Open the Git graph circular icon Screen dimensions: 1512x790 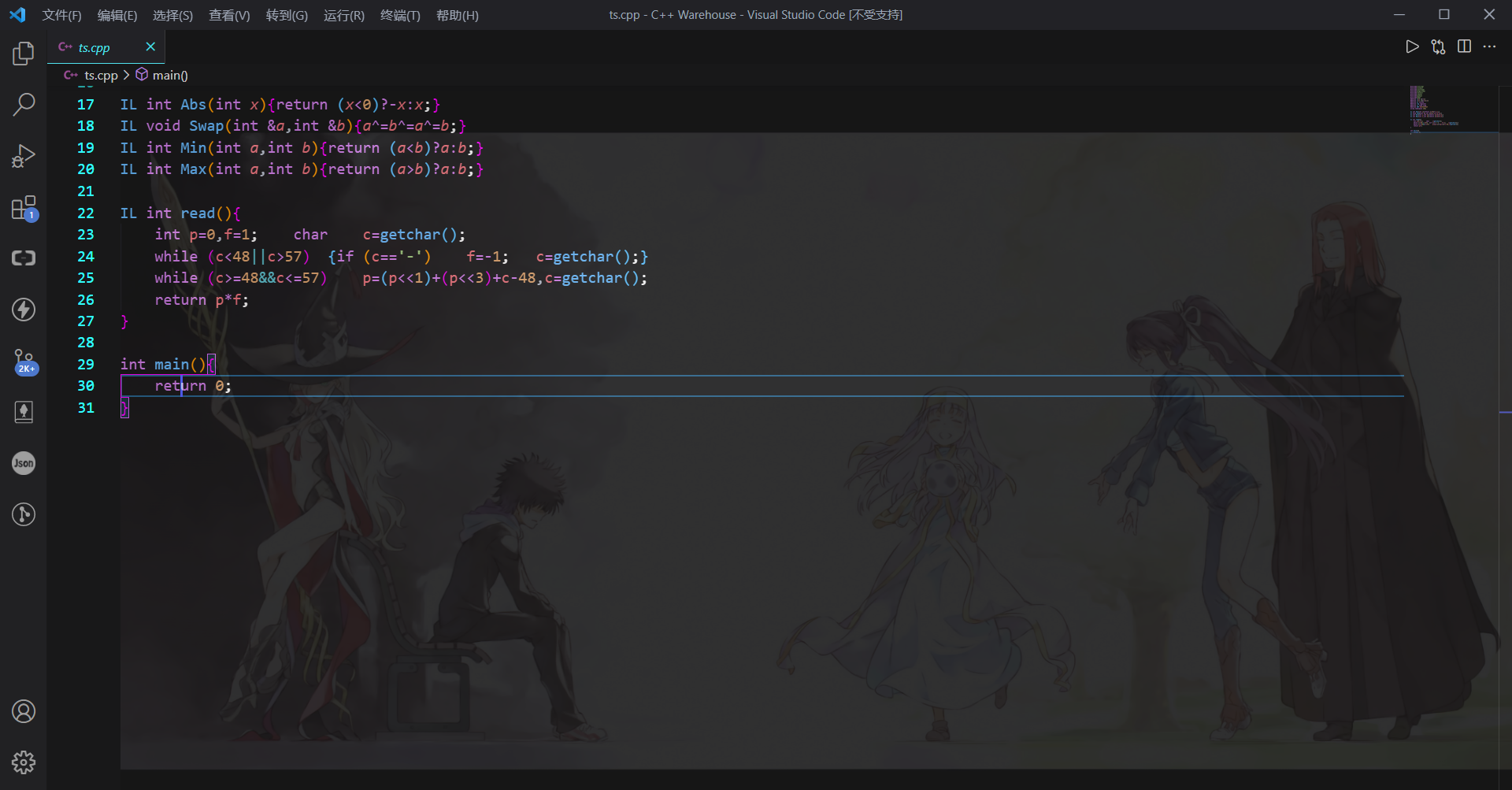(24, 514)
